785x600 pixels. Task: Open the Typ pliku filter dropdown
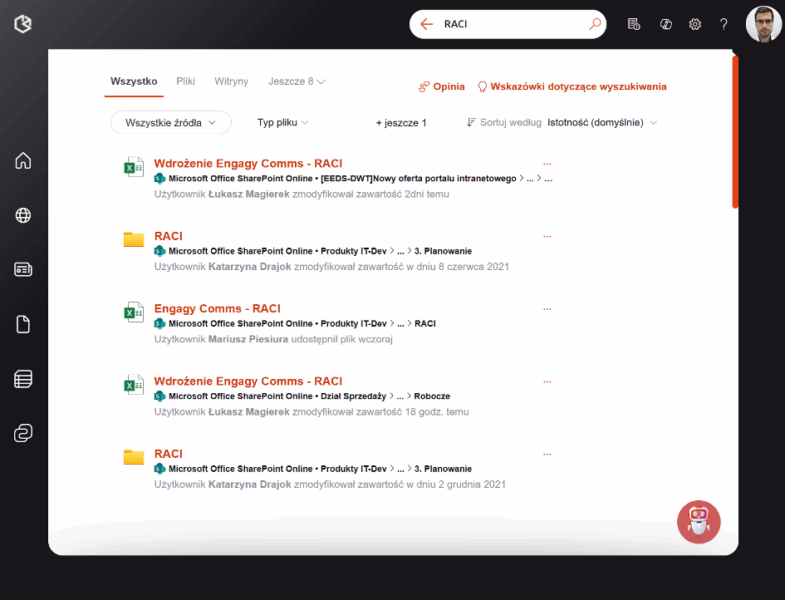(x=283, y=123)
